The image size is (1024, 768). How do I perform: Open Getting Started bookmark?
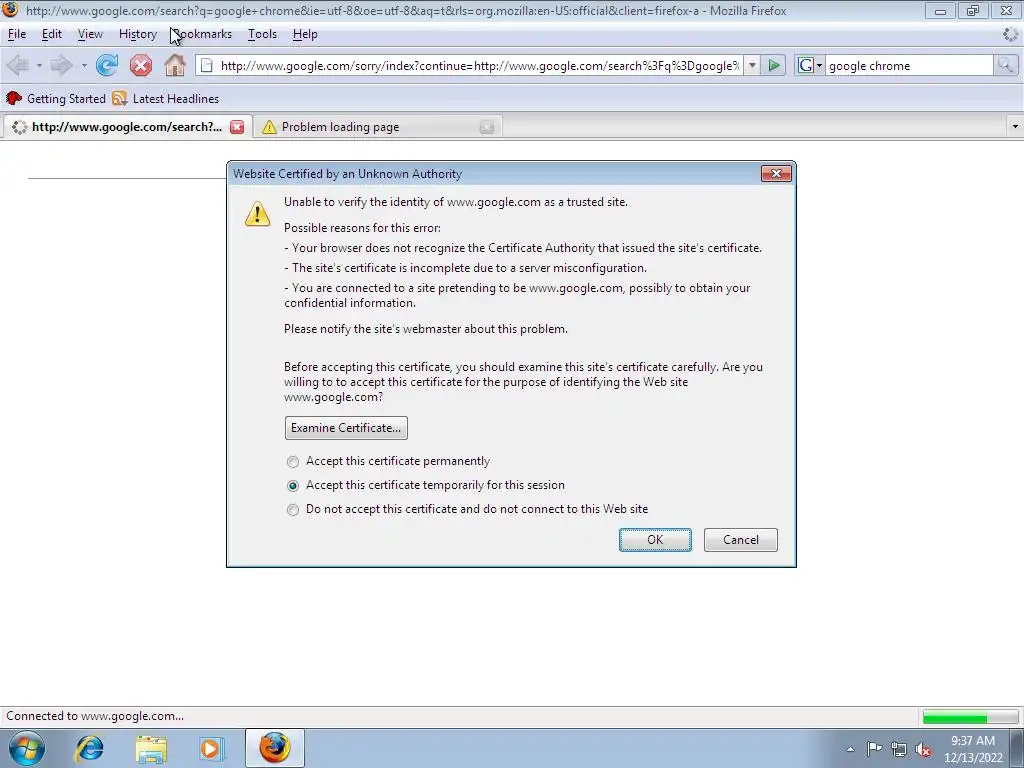point(56,99)
